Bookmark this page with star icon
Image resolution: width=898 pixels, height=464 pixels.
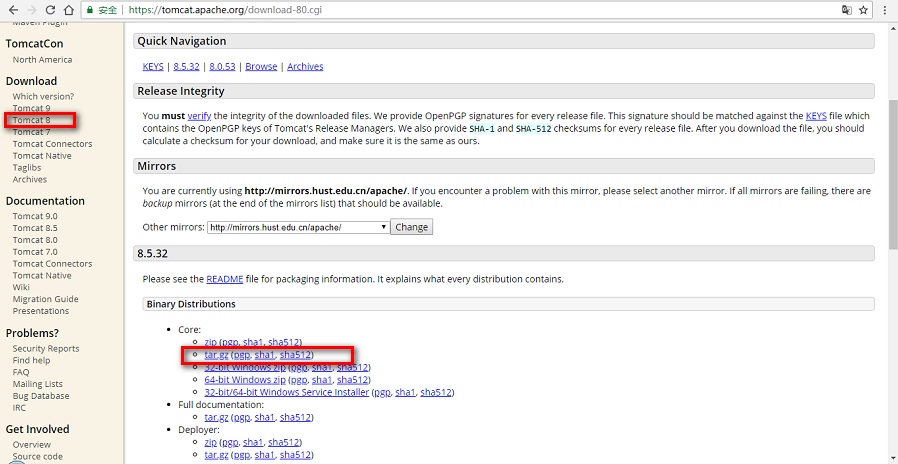tap(863, 10)
